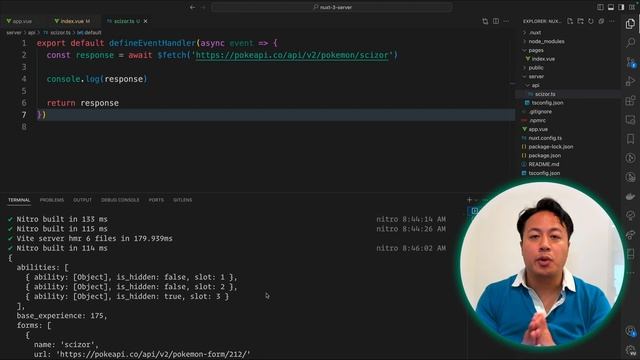640x360 pixels.
Task: Open nuxt.config.ts in the Explorer
Action: pyautogui.click(x=545, y=138)
